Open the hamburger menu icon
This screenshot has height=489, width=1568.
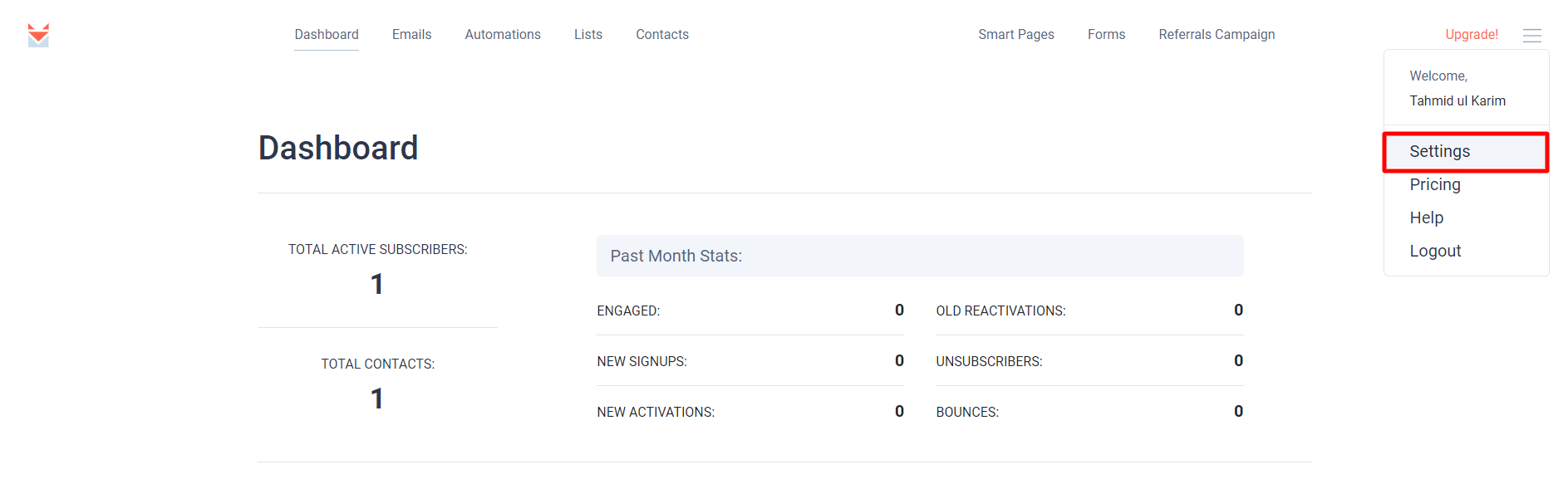[x=1531, y=35]
